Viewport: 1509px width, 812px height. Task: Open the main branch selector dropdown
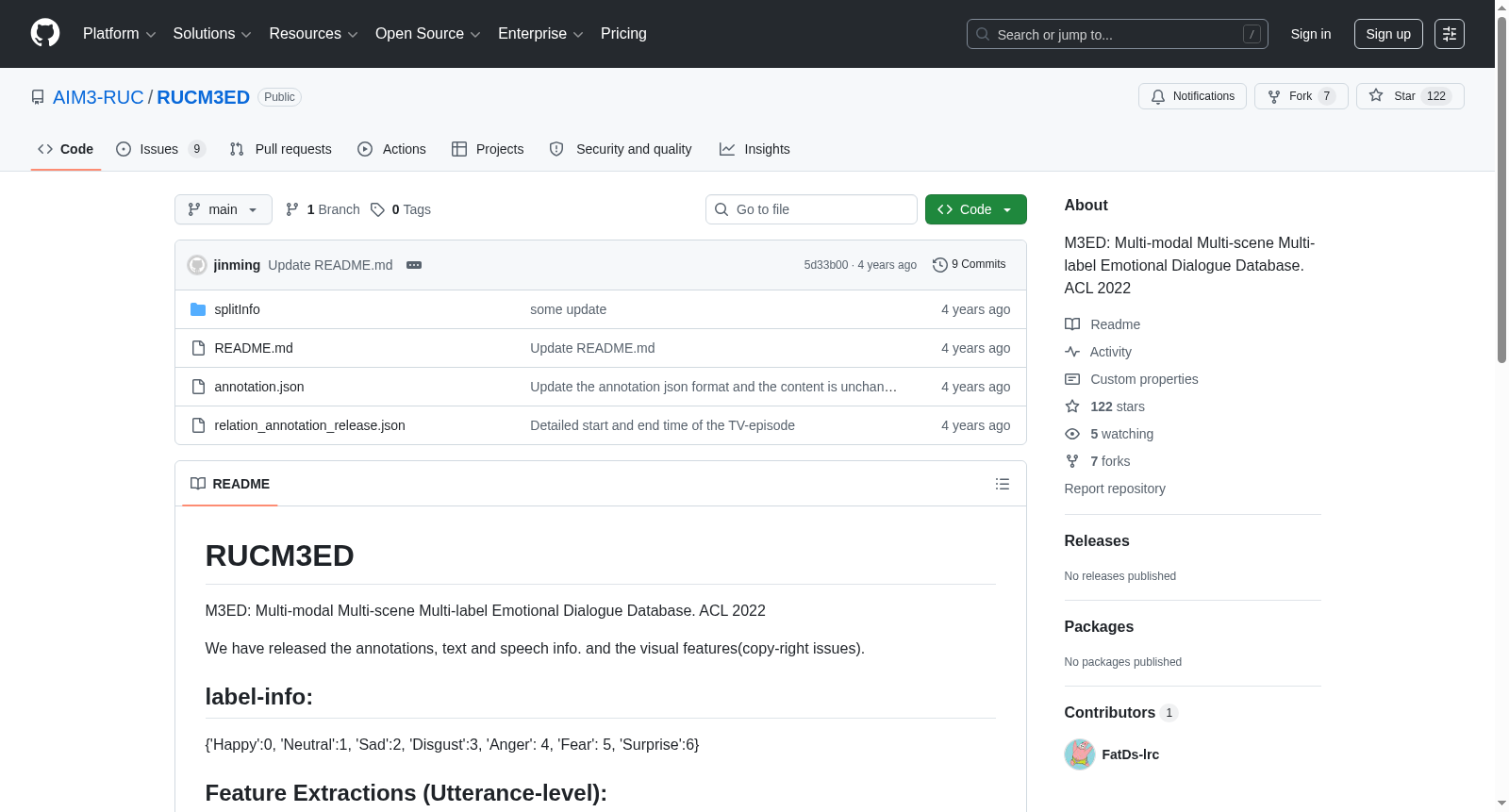[x=224, y=209]
